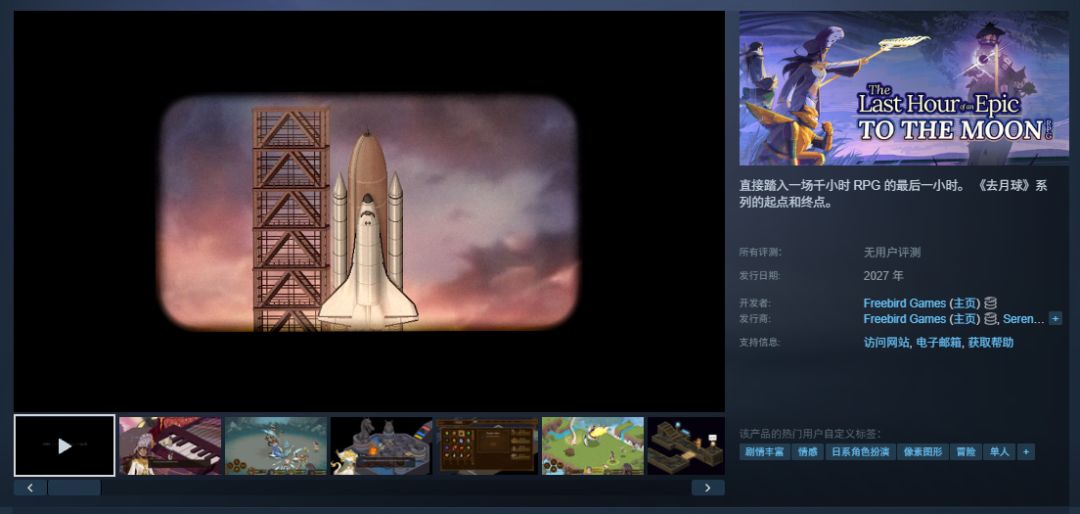The image size is (1080, 514).
Task: Click the thumbnail strip scrollbar handle
Action: [x=74, y=488]
